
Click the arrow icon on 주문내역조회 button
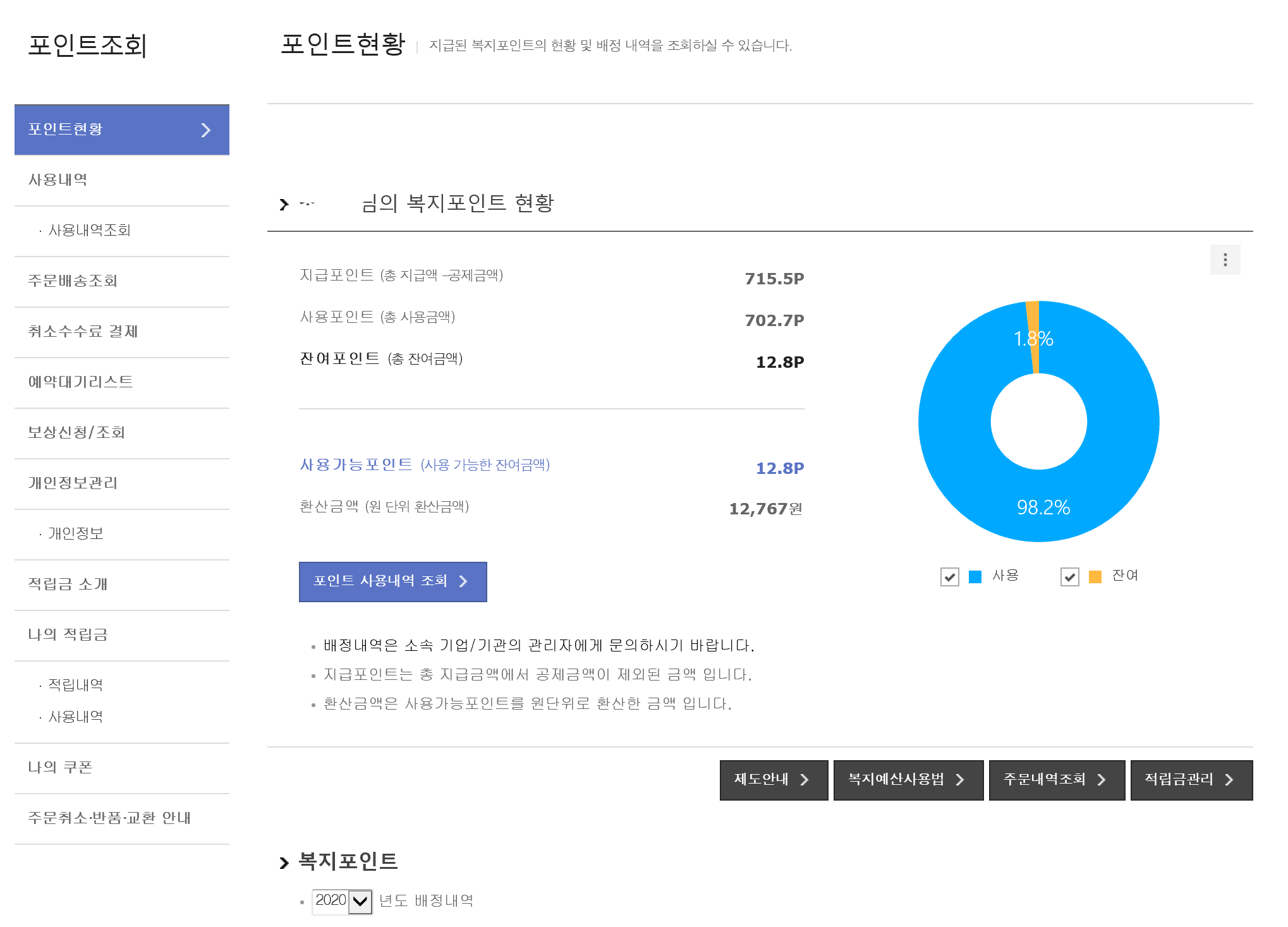click(x=1101, y=780)
